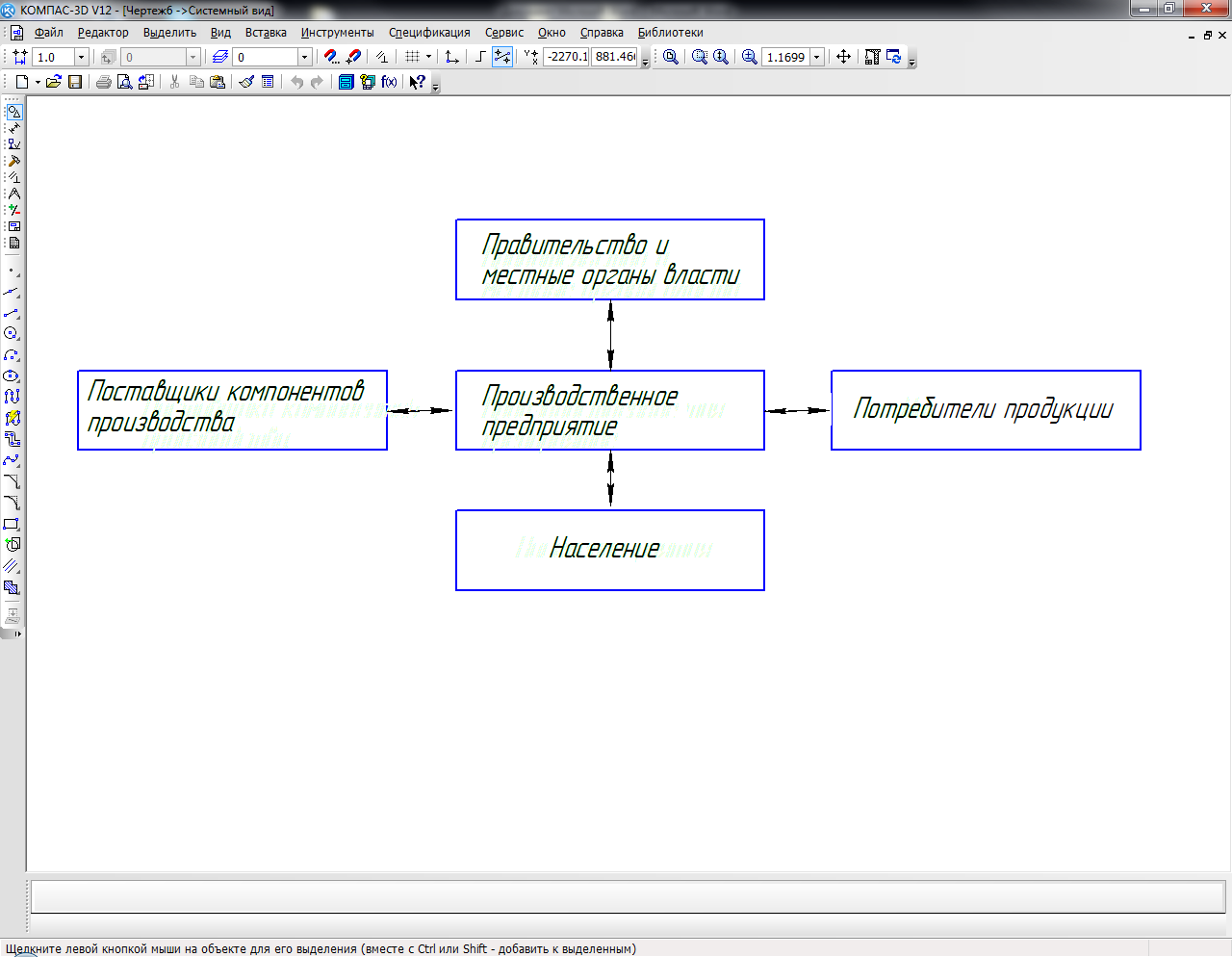Activate the What's This help cursor
This screenshot has width=1232, height=957.
coord(417,82)
